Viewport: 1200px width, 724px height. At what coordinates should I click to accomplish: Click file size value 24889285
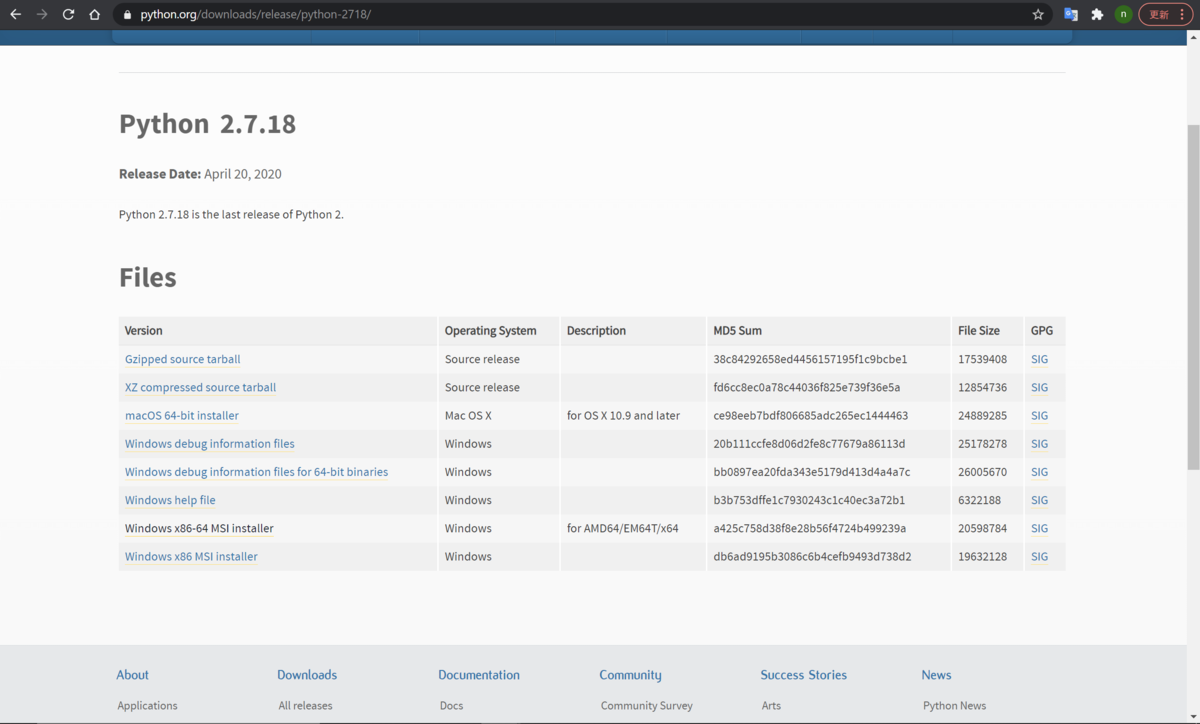point(982,415)
